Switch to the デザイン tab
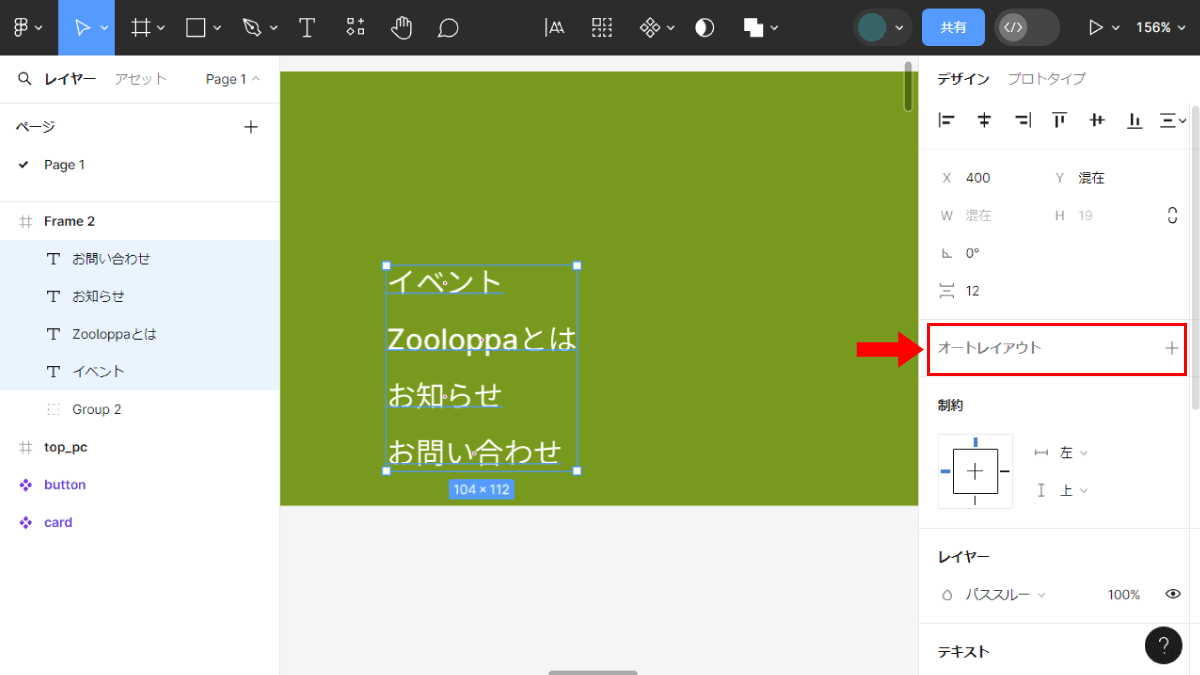 (963, 79)
